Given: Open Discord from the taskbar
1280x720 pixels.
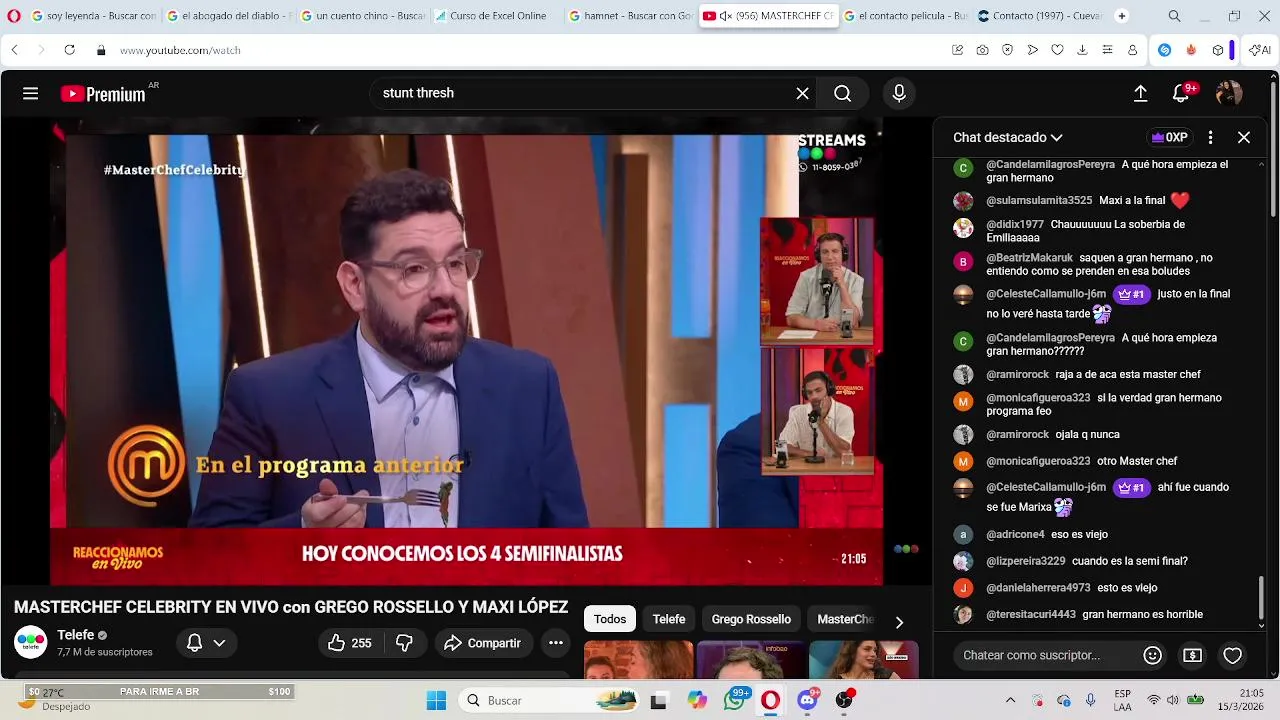Looking at the screenshot, I should (807, 700).
